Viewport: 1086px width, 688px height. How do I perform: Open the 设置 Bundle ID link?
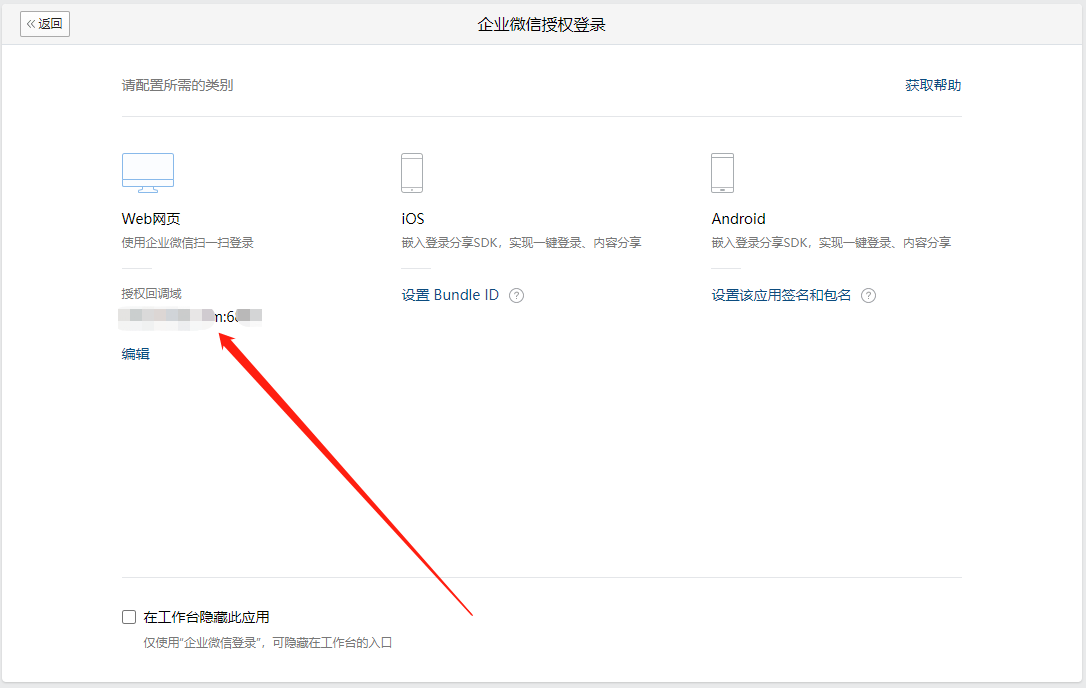point(450,295)
